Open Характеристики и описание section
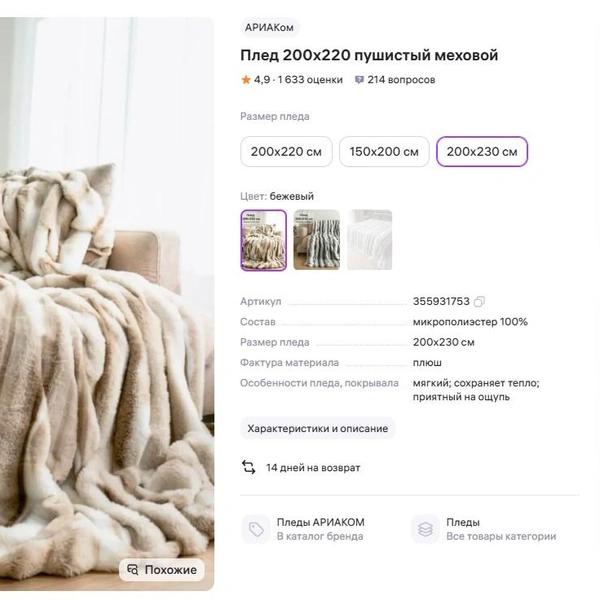The image size is (600, 600). [x=318, y=428]
